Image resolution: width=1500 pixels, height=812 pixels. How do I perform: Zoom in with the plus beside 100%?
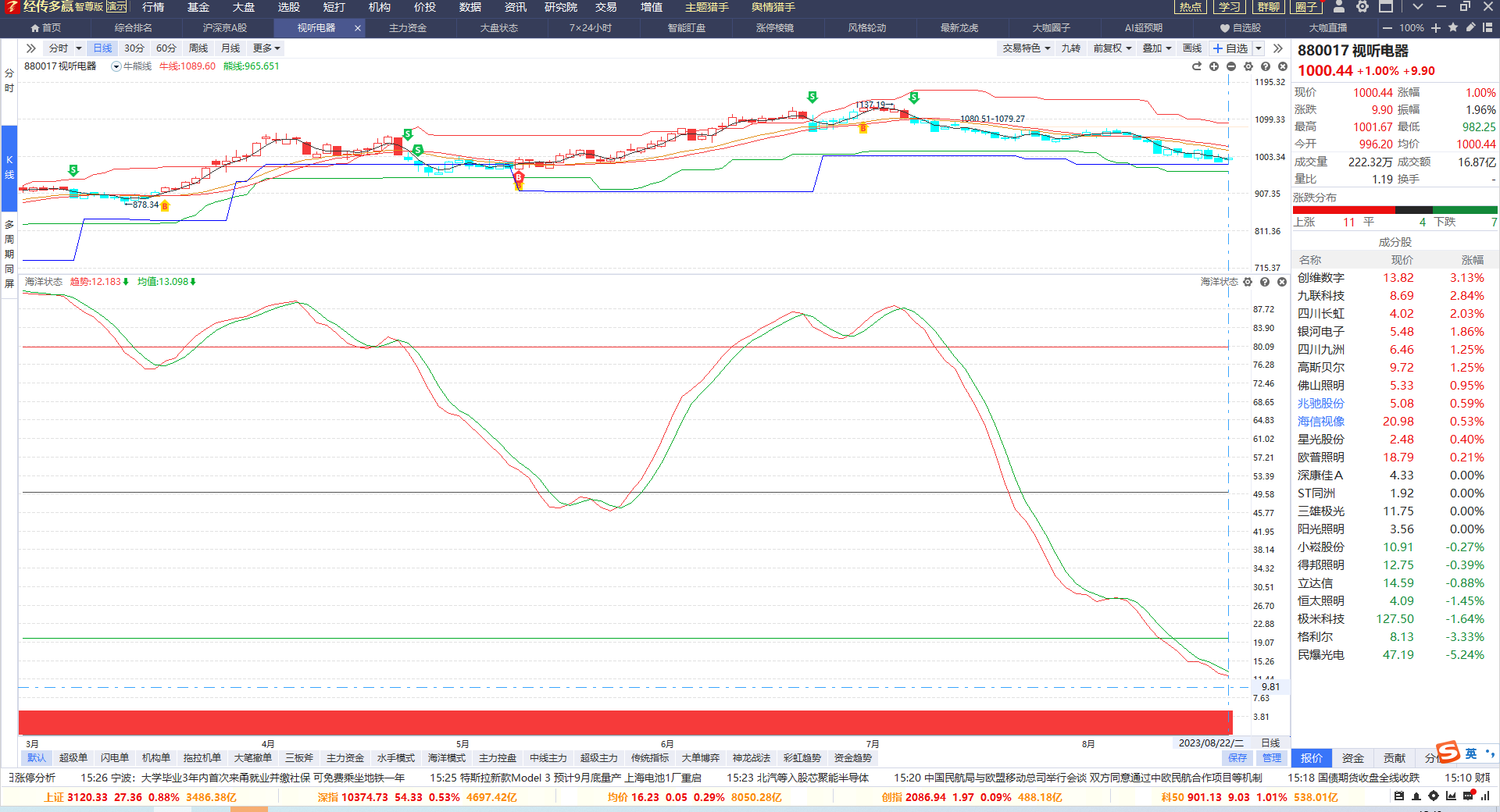[x=1436, y=28]
